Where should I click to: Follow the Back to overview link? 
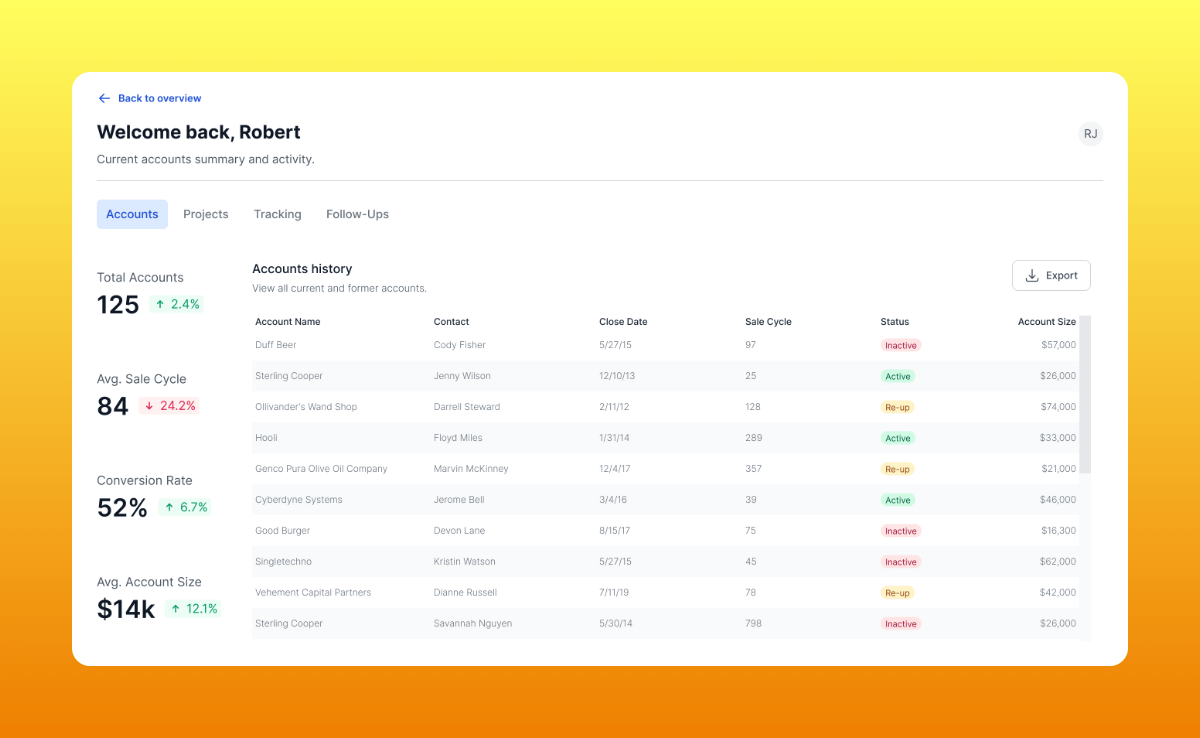(159, 98)
